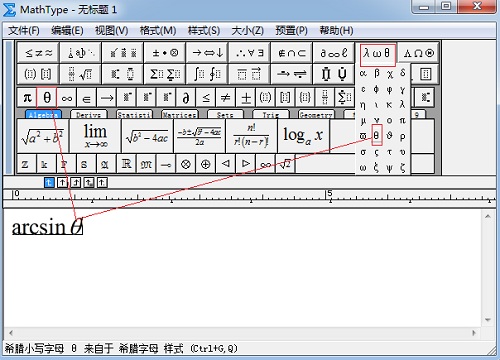Image resolution: width=500 pixels, height=360 pixels.
Task: Insert square root of 2 in bottom row
Action: (x=285, y=164)
